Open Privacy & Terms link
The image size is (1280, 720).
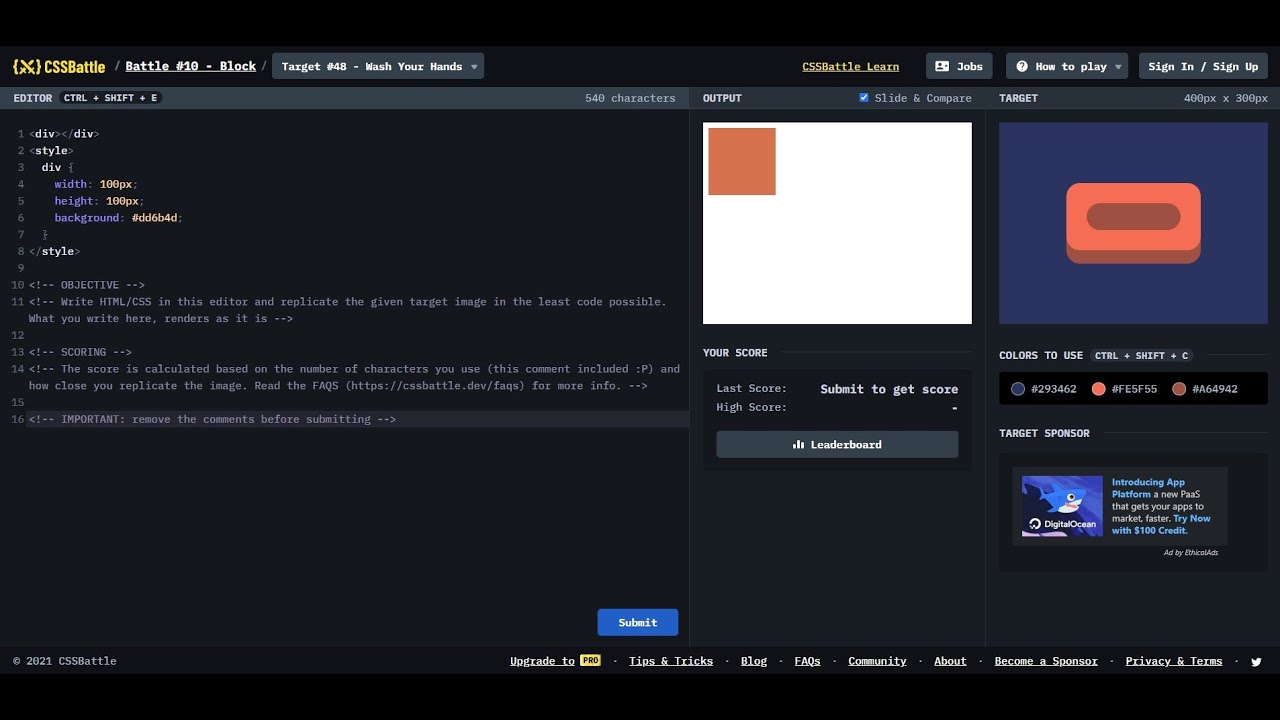coord(1174,661)
